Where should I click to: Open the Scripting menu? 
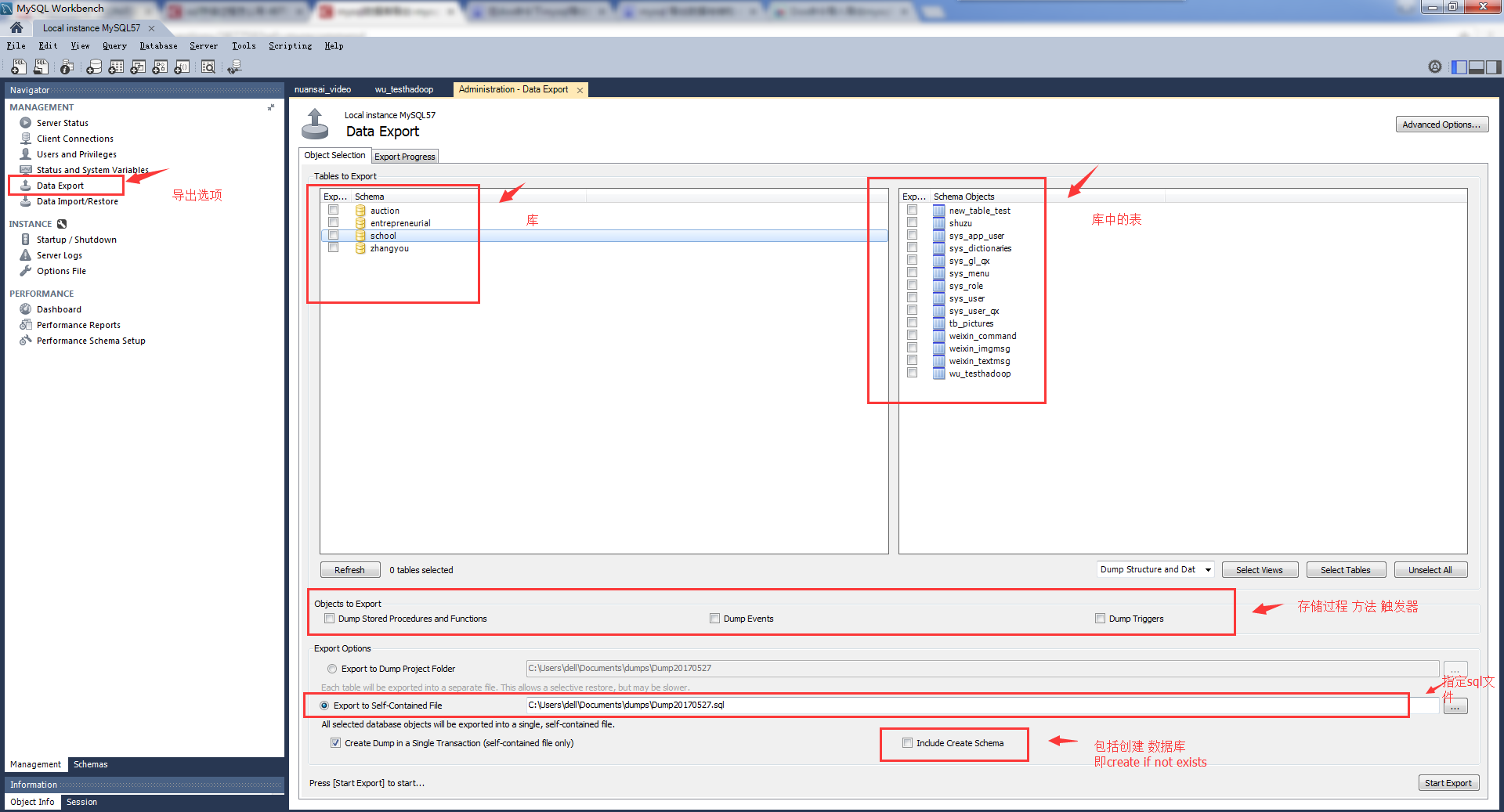(290, 46)
